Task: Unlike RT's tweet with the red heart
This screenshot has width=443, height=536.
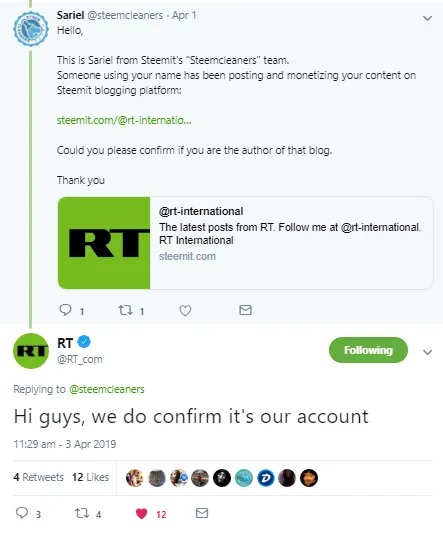Action: pos(142,513)
